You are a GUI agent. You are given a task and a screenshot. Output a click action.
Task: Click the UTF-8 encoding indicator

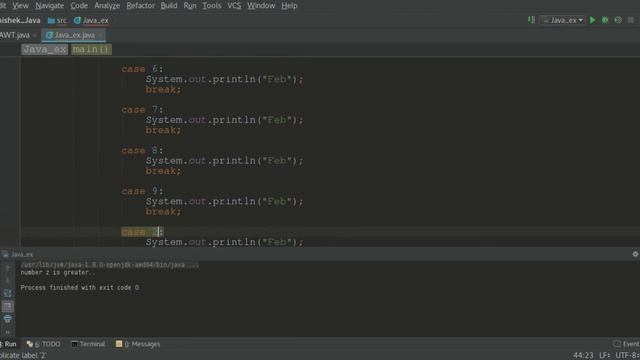[627, 356]
